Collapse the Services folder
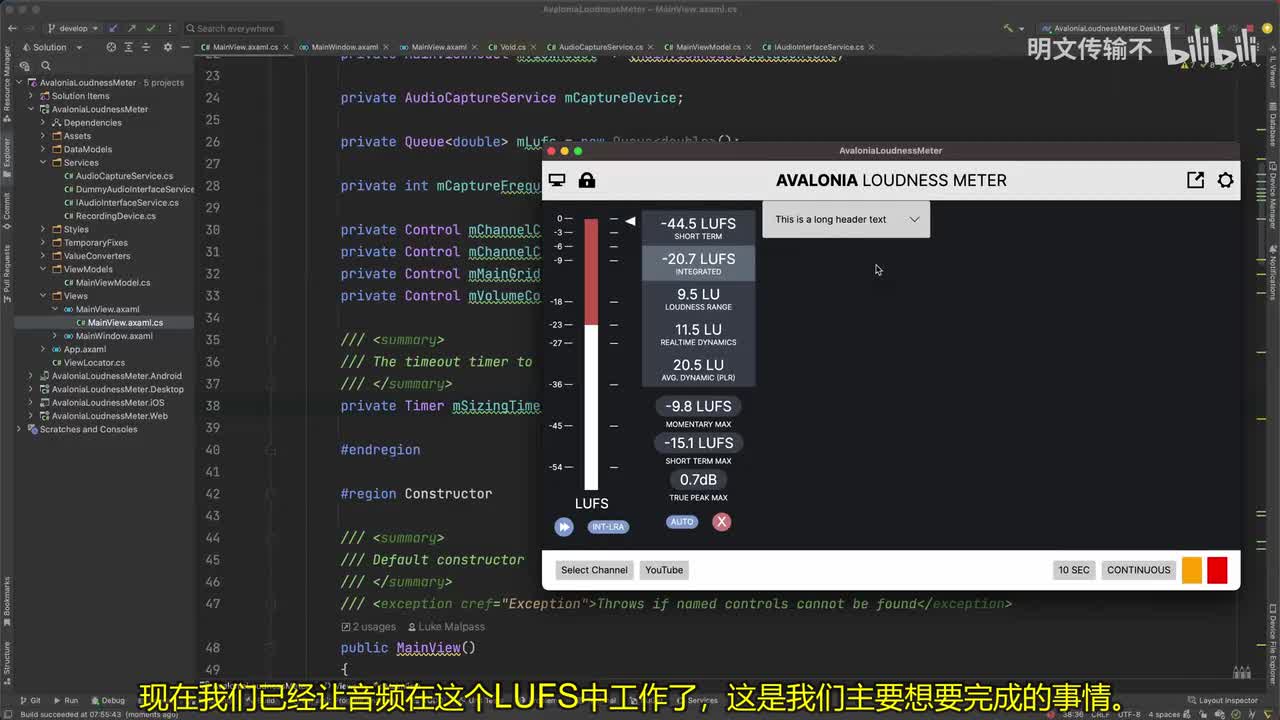The image size is (1280, 720). (x=43, y=163)
